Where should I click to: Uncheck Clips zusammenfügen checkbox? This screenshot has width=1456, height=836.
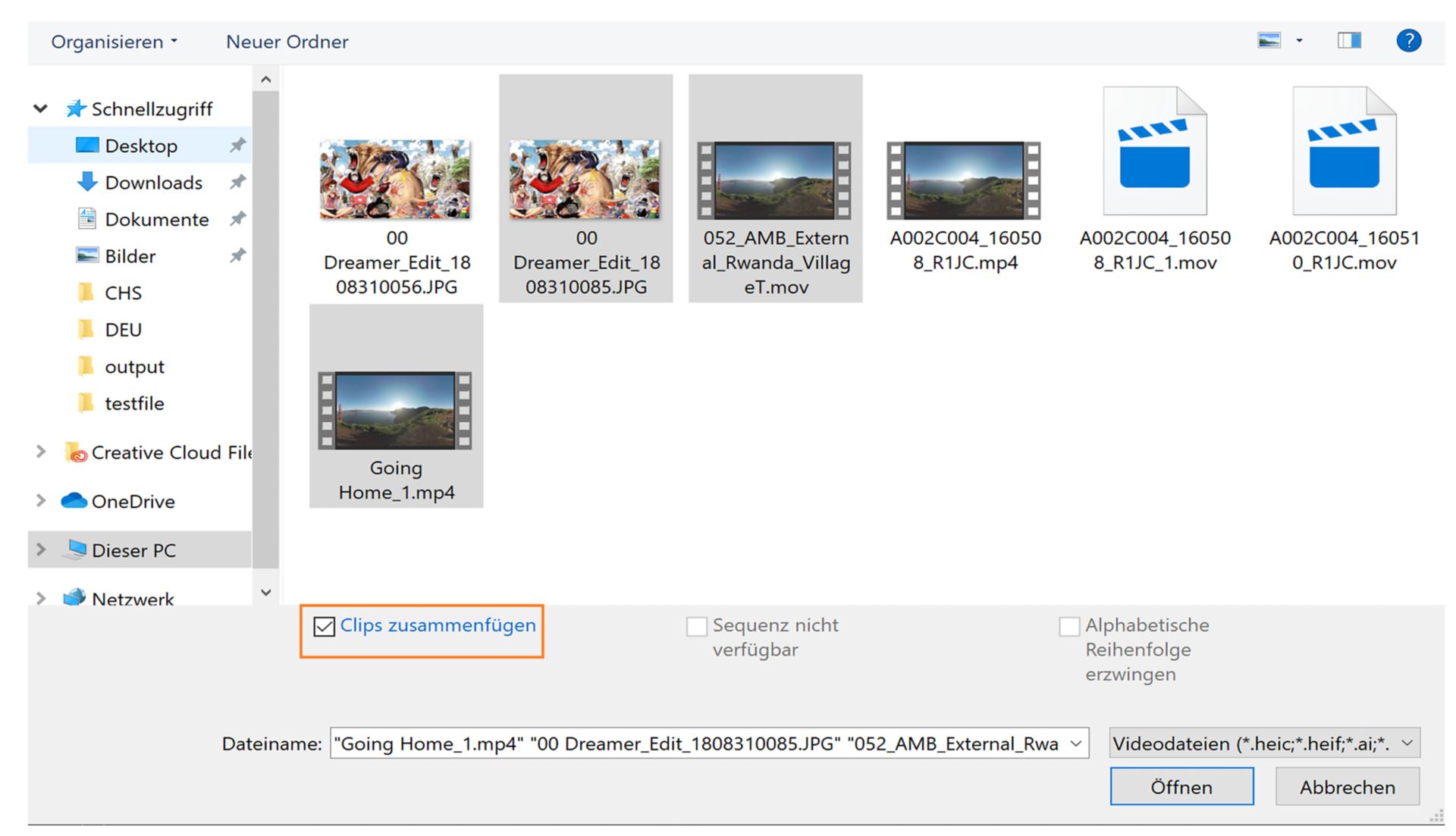click(x=324, y=627)
